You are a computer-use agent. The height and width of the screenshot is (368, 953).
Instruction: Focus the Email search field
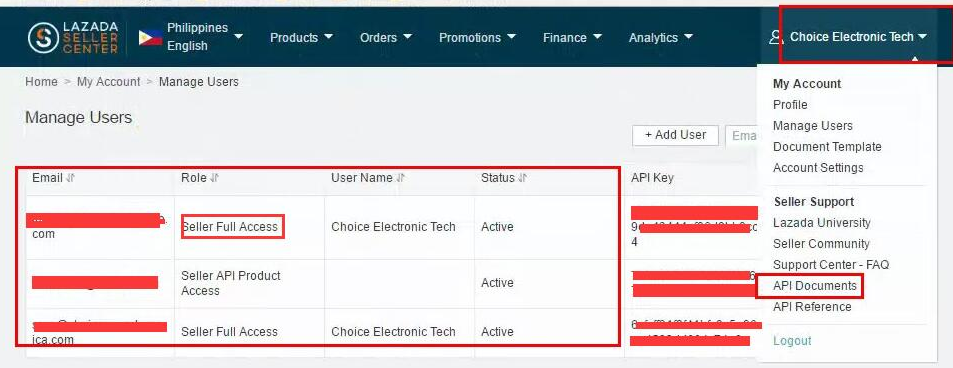coord(741,136)
